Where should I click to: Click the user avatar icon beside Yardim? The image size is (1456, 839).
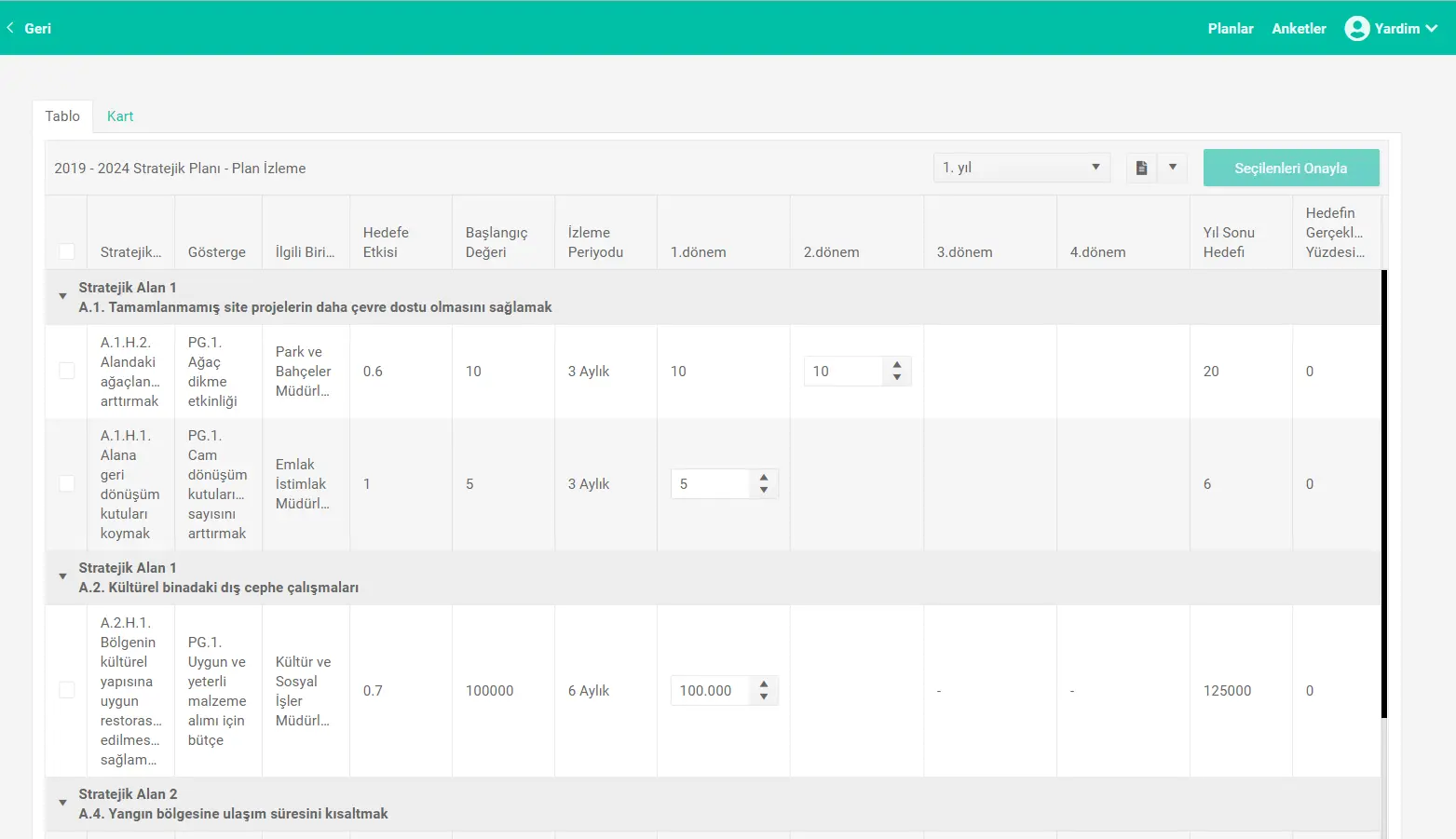coord(1356,29)
